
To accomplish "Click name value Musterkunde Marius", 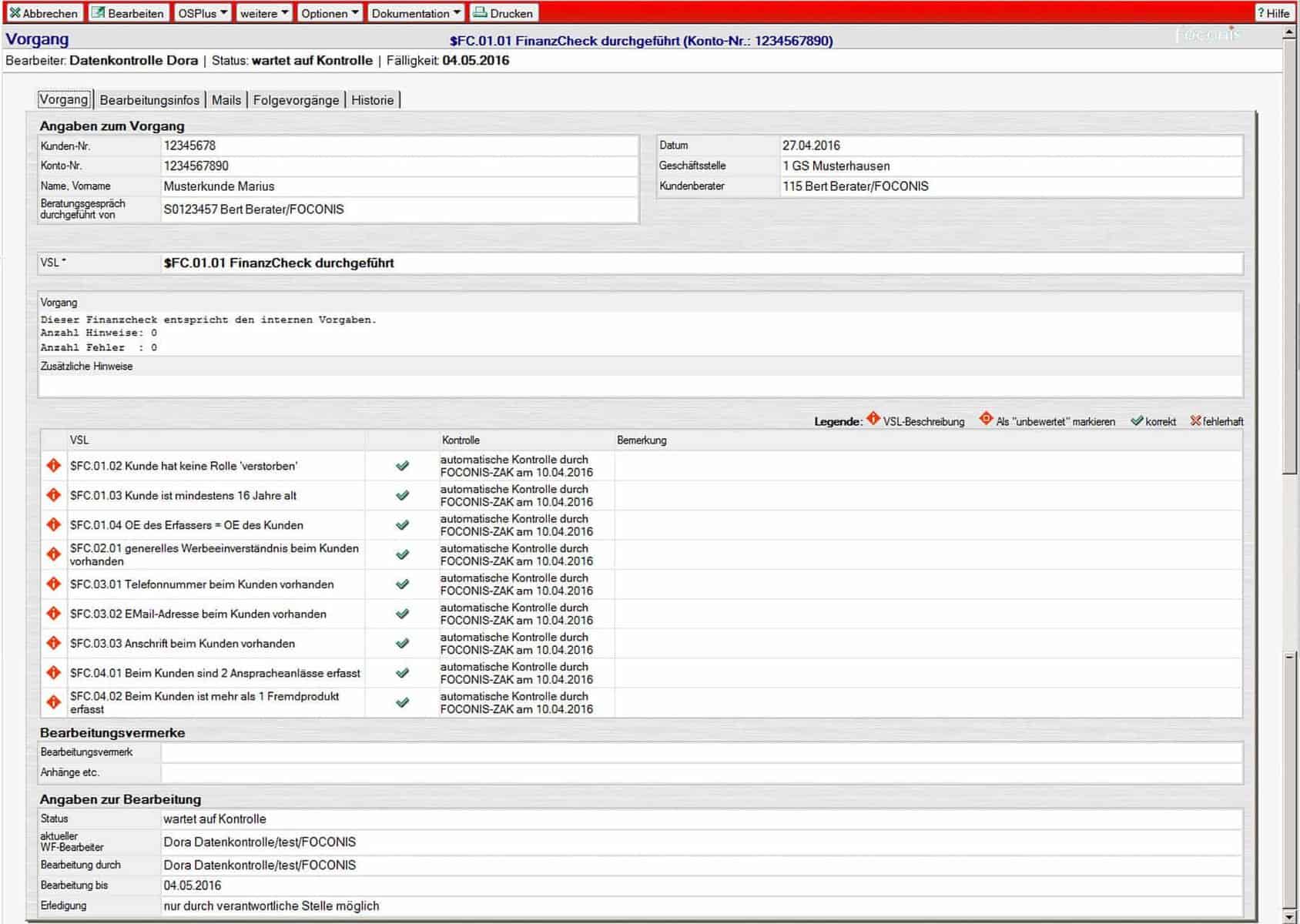I will pos(219,186).
